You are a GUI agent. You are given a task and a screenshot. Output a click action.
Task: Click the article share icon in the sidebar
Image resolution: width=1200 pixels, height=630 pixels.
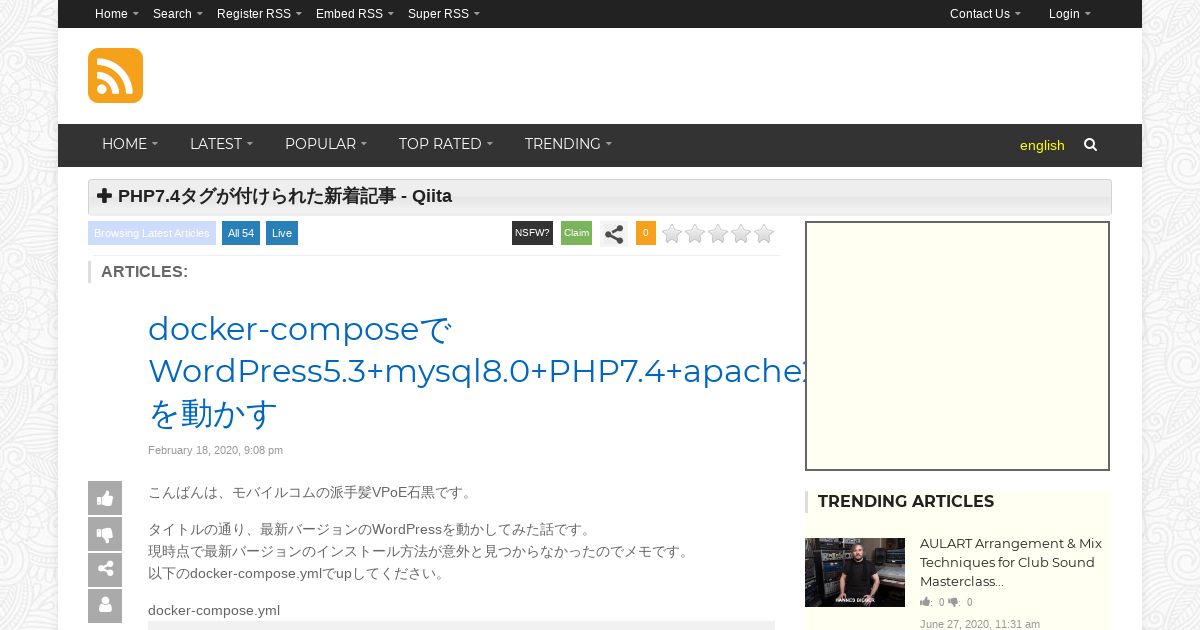coord(105,570)
